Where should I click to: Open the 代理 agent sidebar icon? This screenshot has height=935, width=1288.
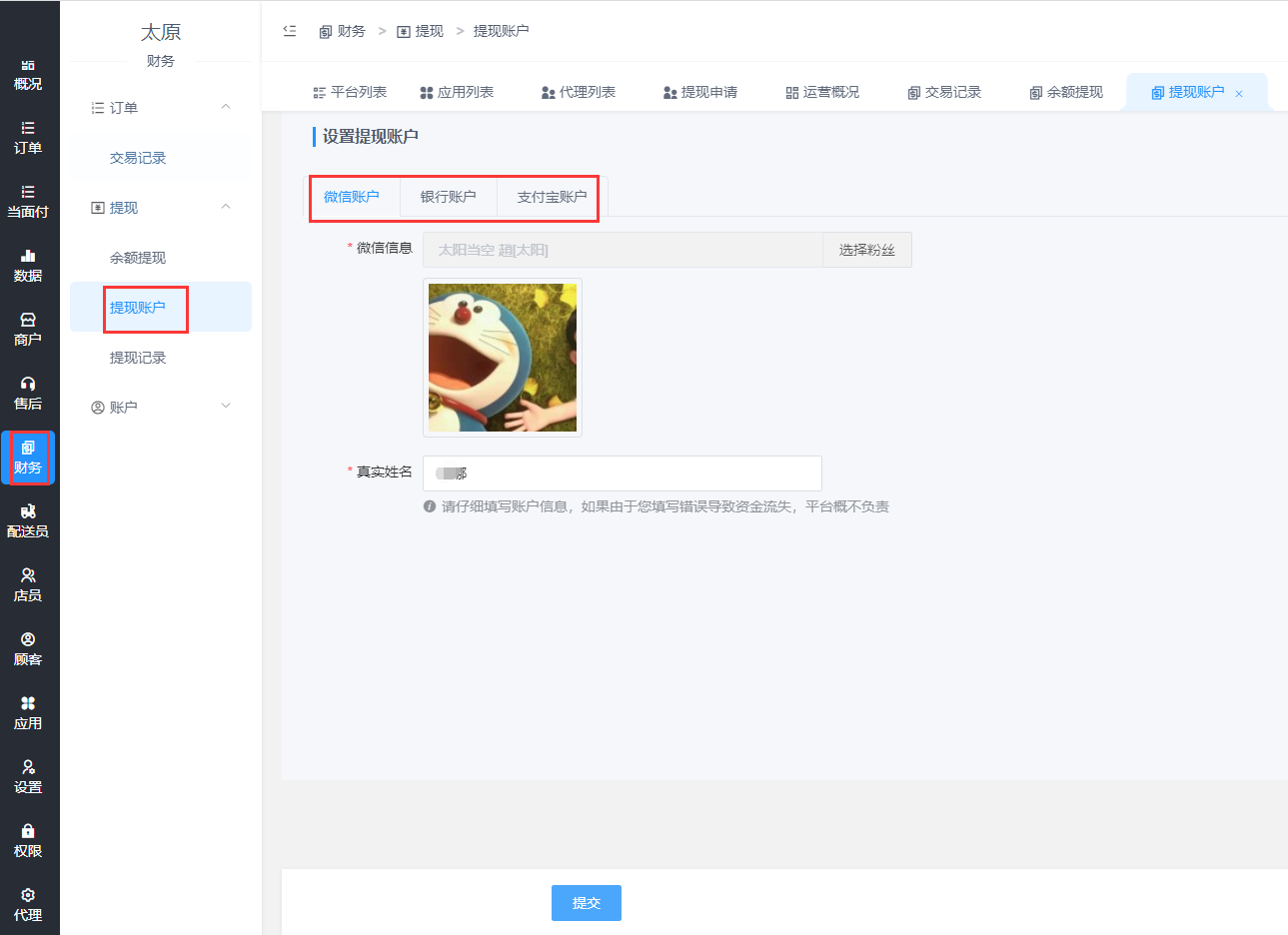28,906
